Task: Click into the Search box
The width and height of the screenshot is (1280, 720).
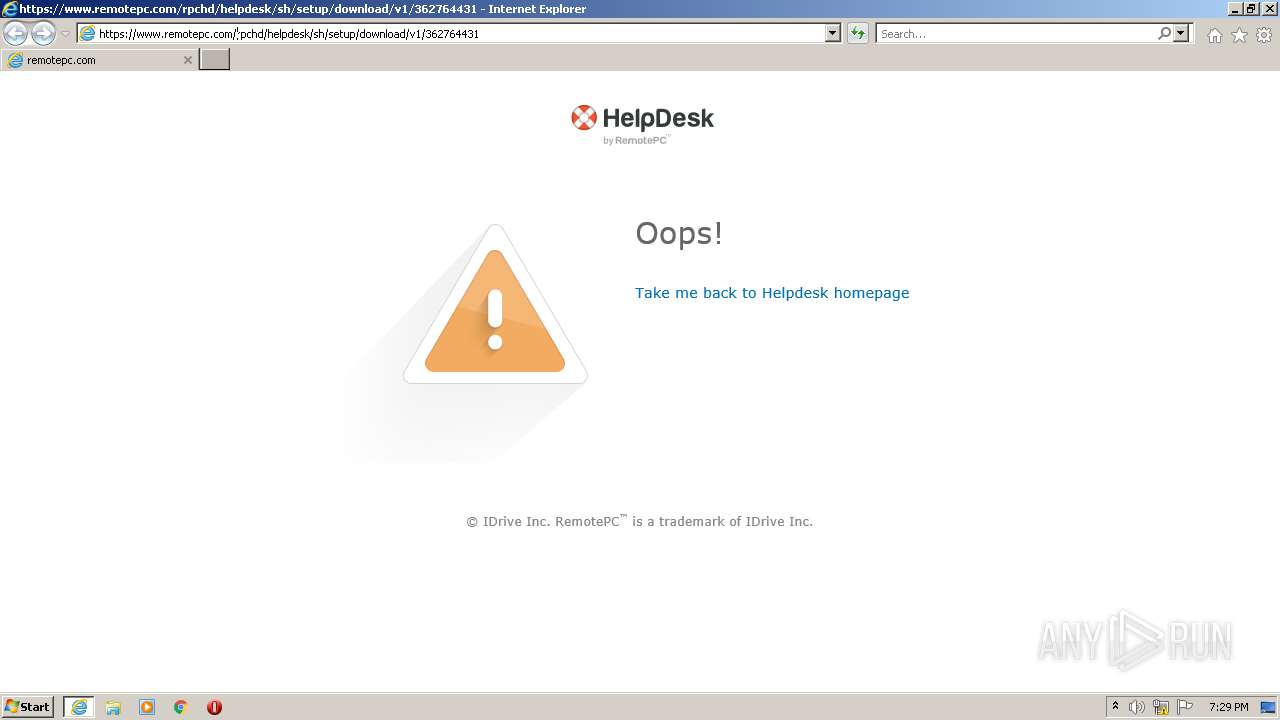Action: pyautogui.click(x=1016, y=33)
